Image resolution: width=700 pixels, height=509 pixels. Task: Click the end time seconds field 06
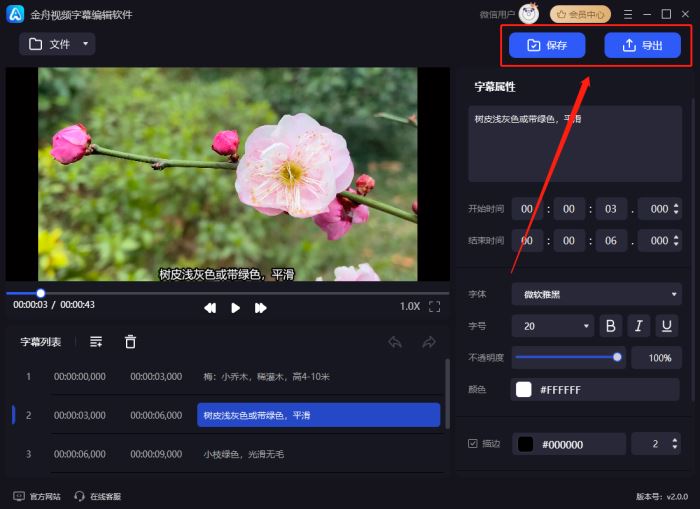click(611, 241)
